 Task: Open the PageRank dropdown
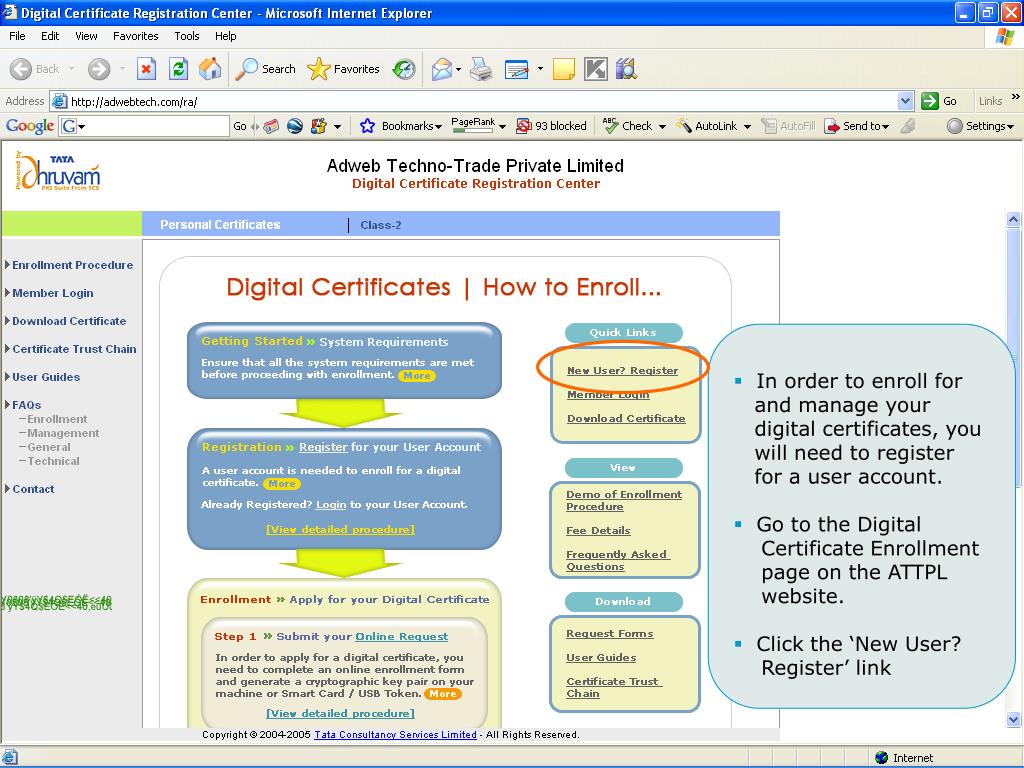tap(502, 127)
